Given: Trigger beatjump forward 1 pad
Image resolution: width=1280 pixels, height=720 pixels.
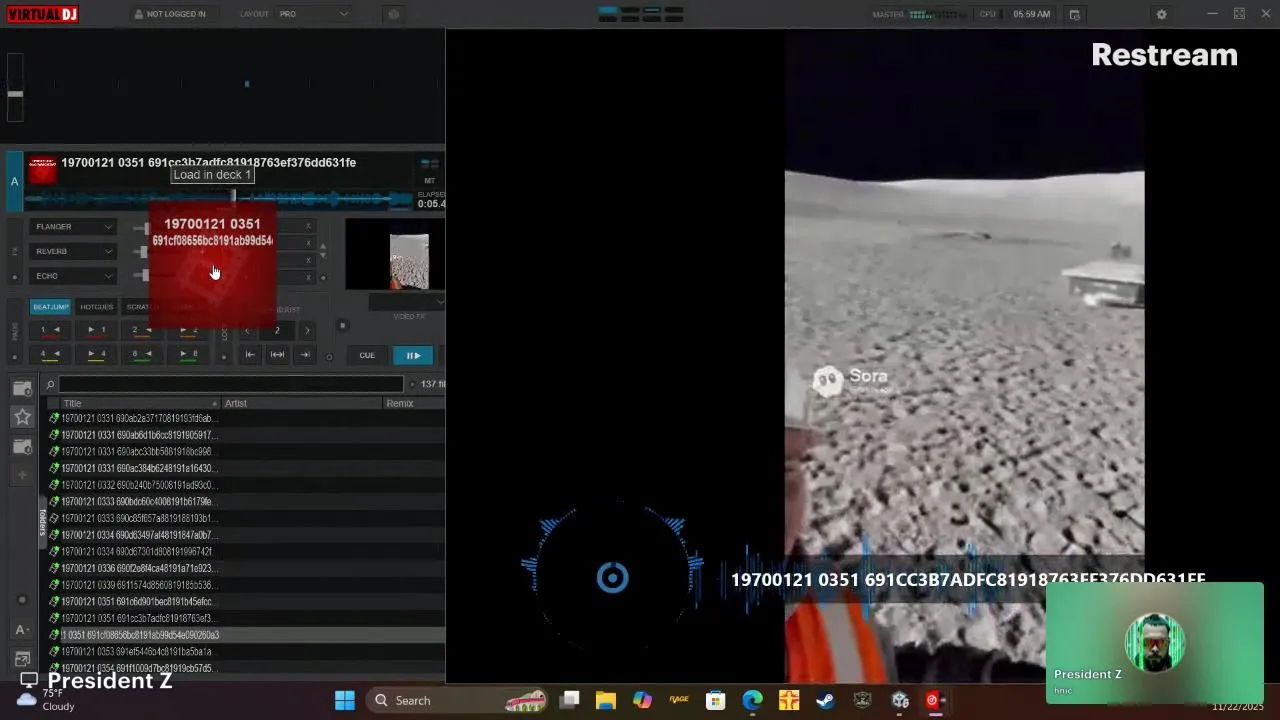Looking at the screenshot, I should coord(96,330).
